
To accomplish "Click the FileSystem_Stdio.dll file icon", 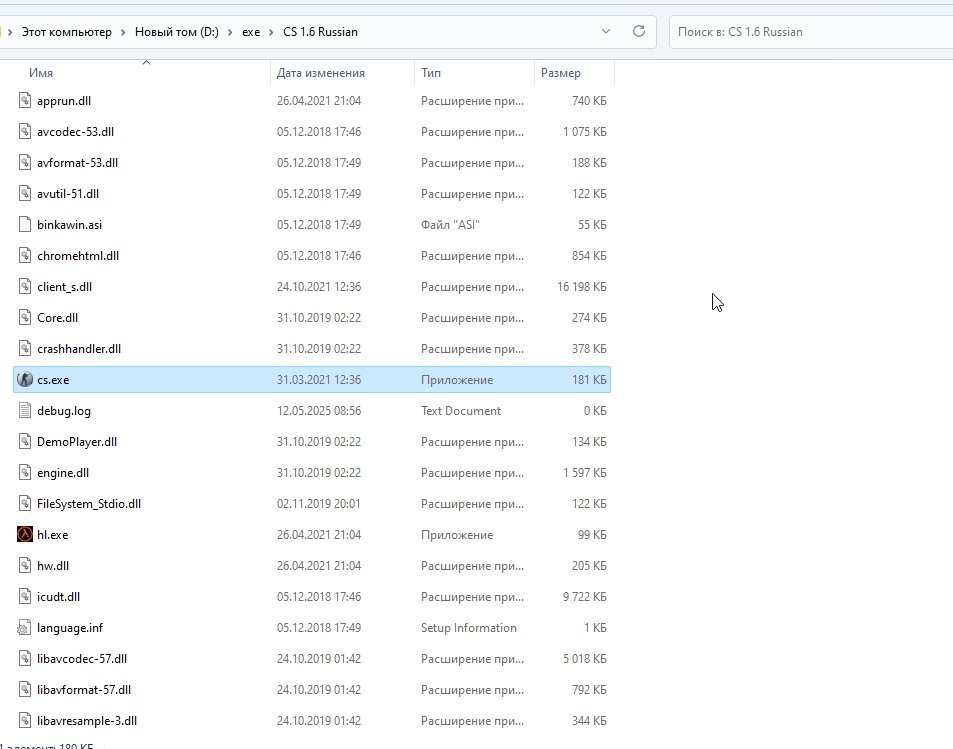I will tap(24, 503).
